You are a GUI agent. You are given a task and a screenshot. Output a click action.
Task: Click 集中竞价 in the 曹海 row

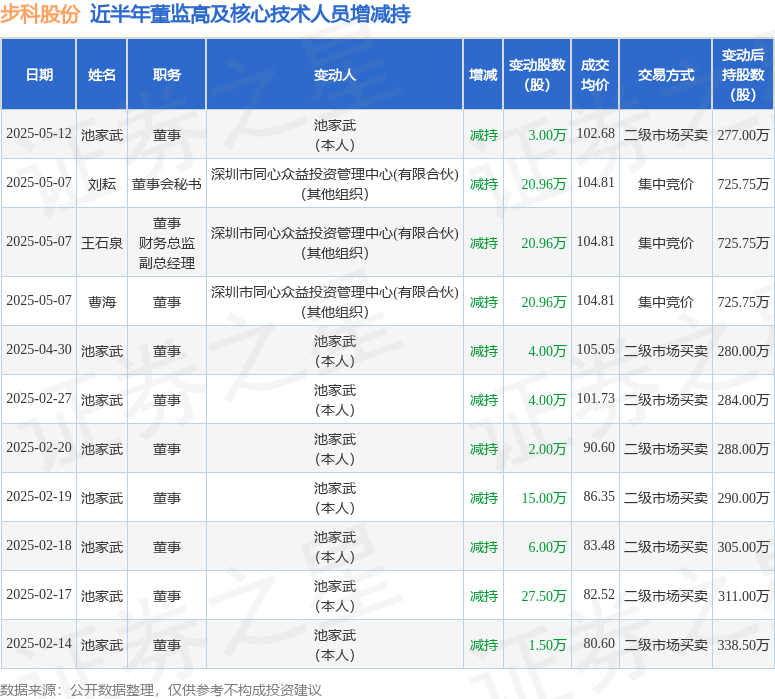pos(666,302)
